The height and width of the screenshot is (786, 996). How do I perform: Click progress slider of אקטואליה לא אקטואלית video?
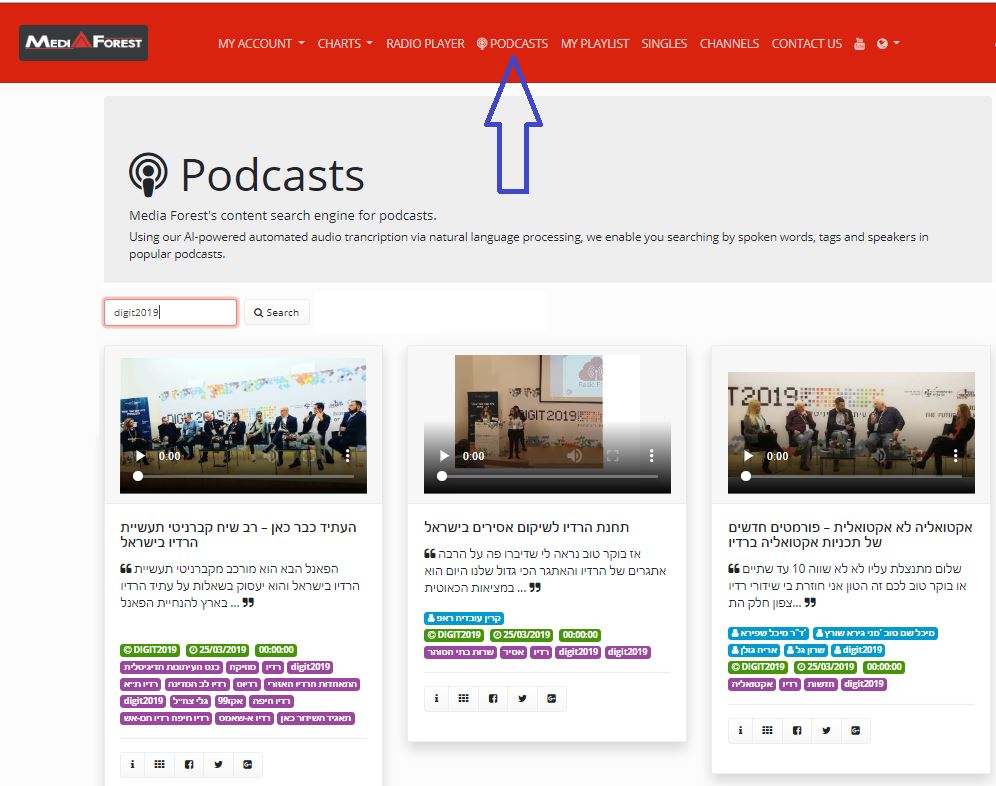pos(851,476)
